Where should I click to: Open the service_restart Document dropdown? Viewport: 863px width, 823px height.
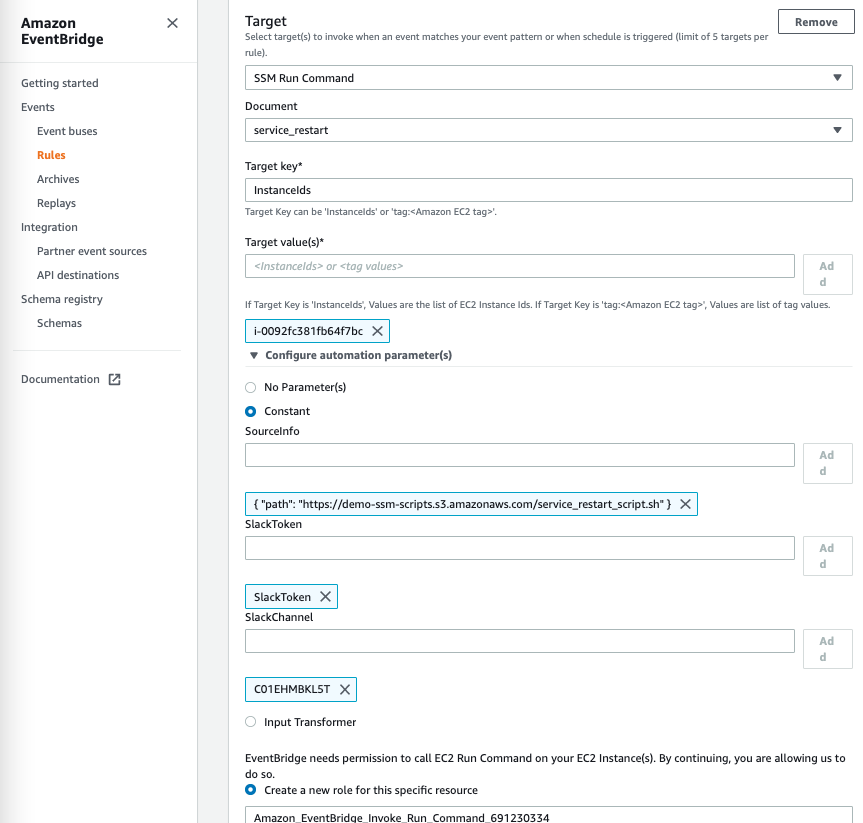point(549,130)
